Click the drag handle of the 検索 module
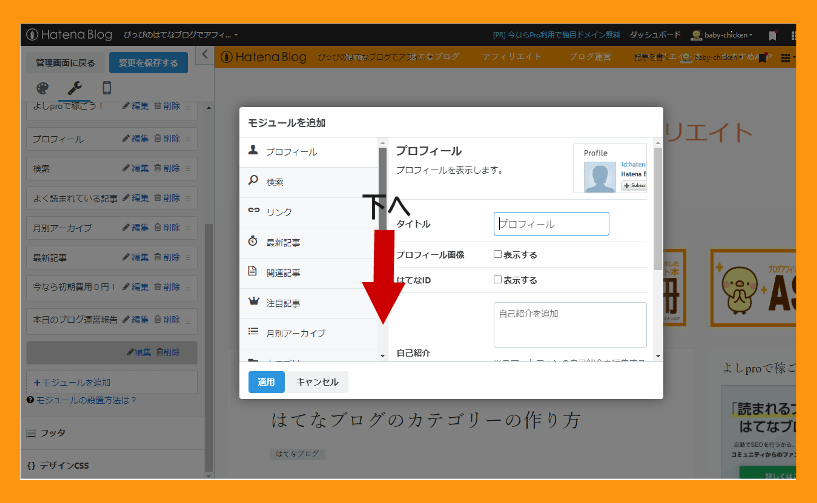The image size is (817, 503). tap(188, 169)
